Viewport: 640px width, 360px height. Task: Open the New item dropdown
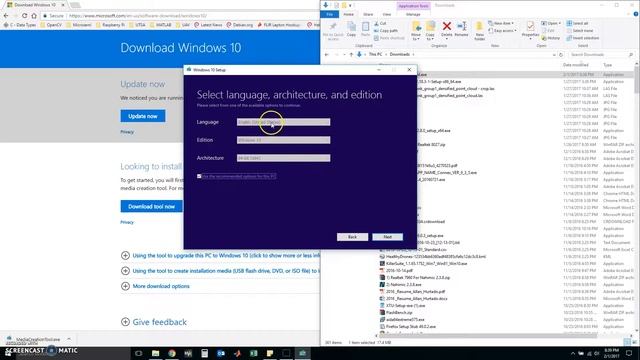coord(501,23)
